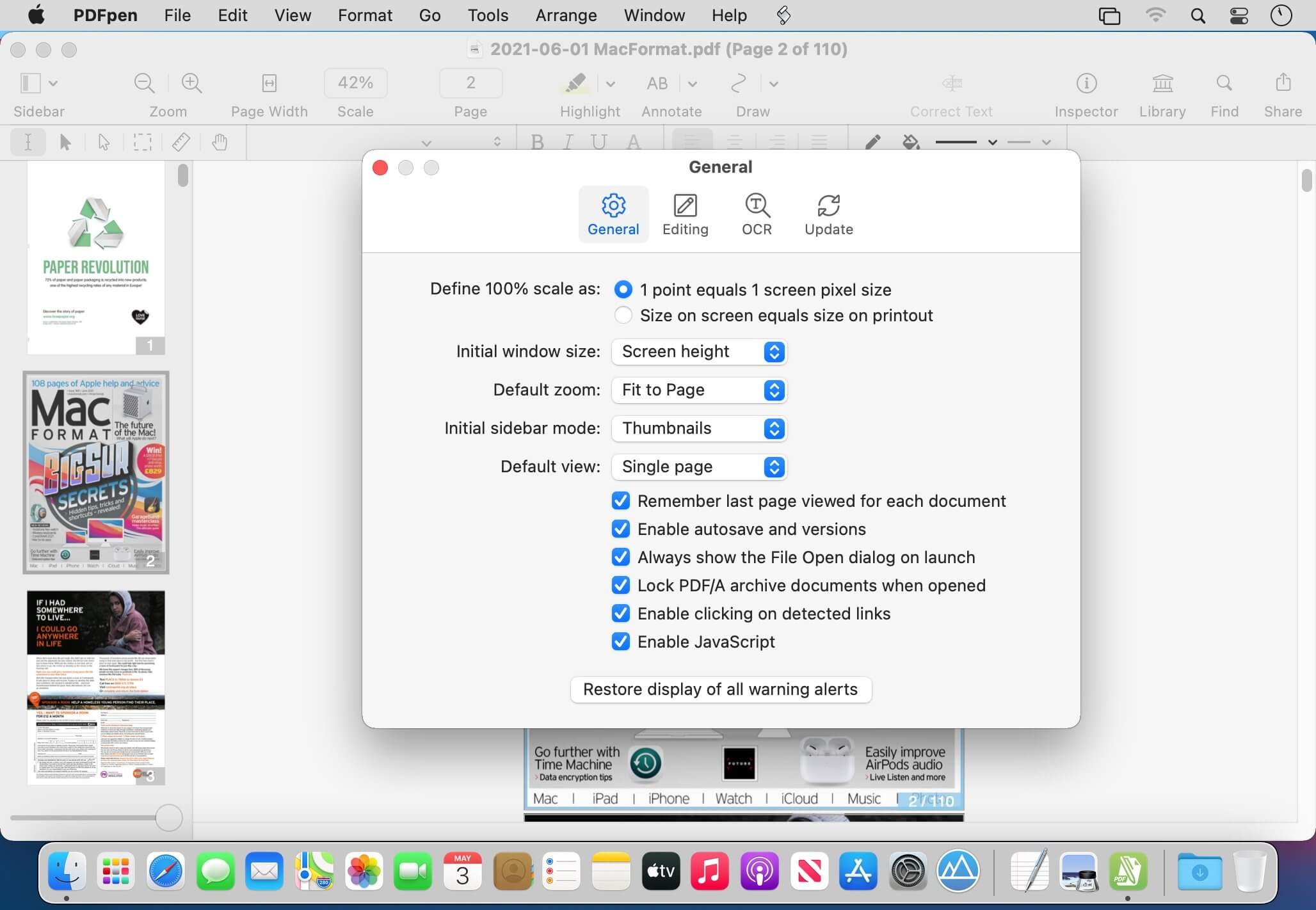This screenshot has height=910, width=1316.
Task: Toggle Enable autosave and versions checkbox
Action: point(620,529)
